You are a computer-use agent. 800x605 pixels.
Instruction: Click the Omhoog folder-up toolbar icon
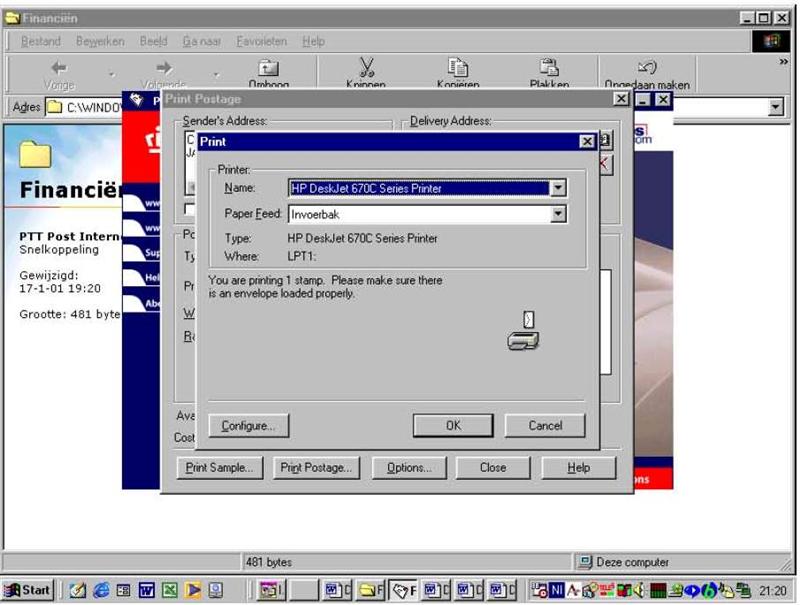268,68
